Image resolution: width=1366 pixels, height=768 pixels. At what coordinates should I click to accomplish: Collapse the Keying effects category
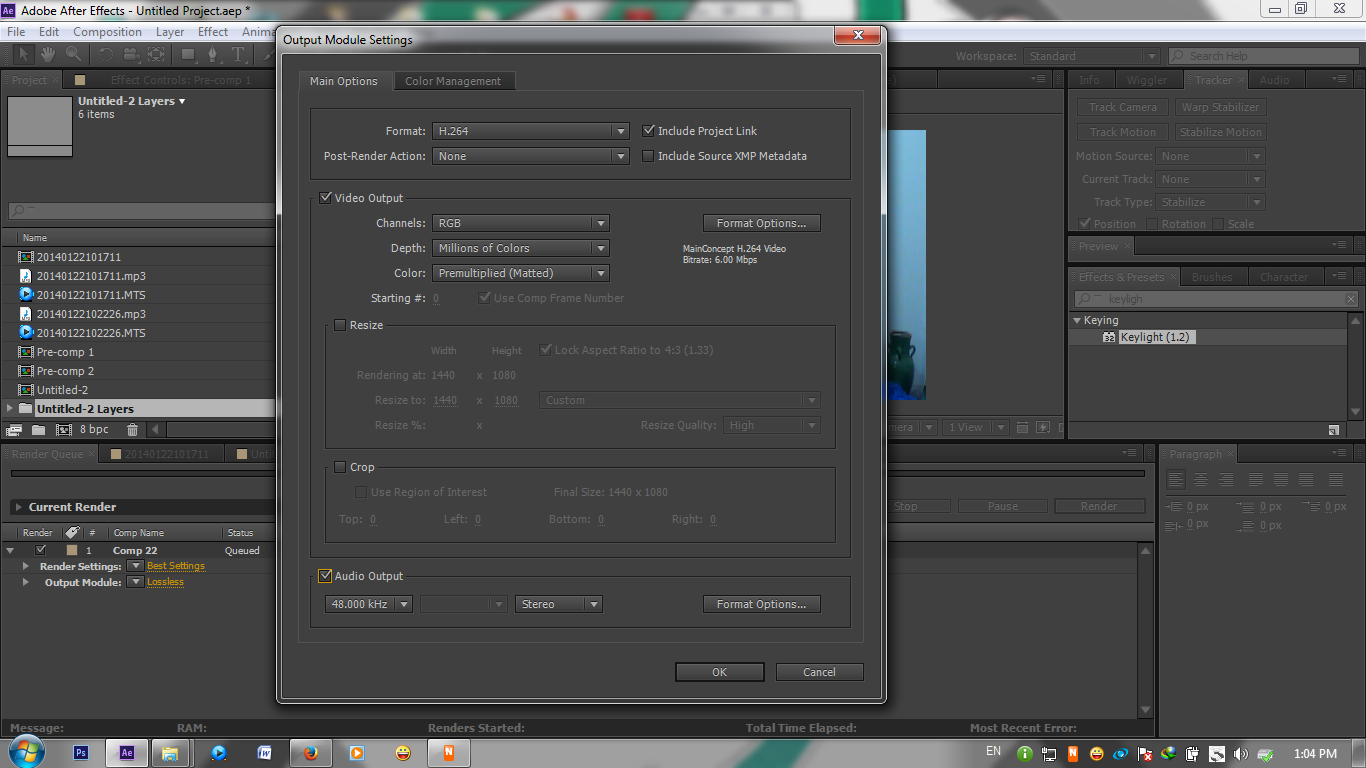pos(1077,321)
